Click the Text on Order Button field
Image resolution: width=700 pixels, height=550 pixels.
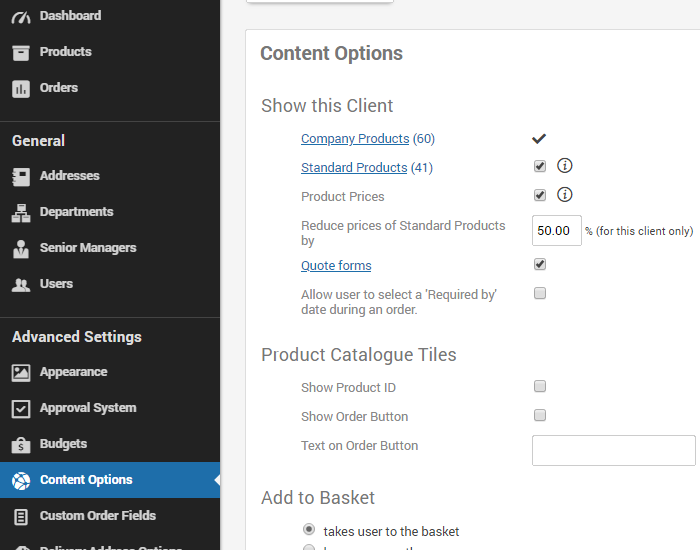click(613, 450)
